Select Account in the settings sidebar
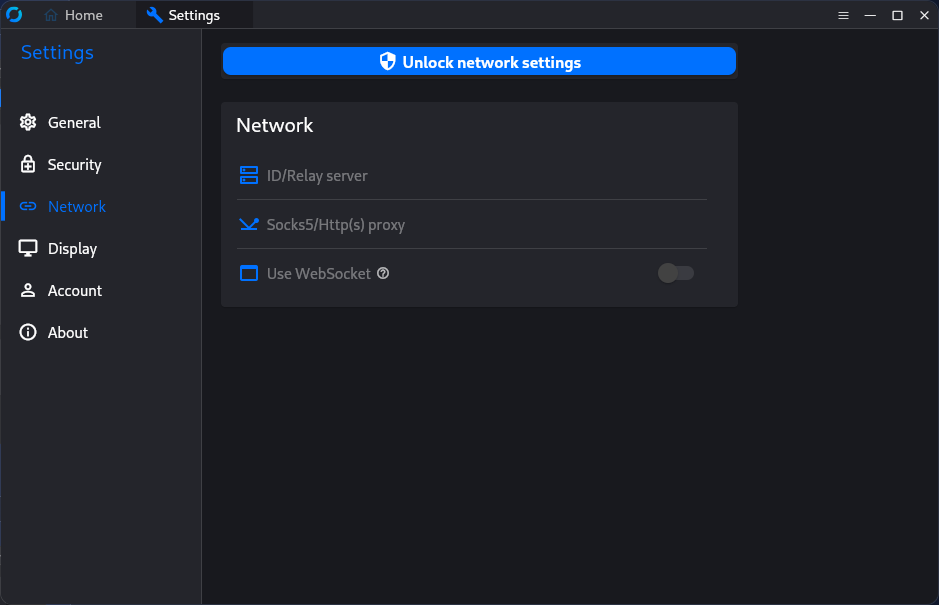 coord(74,290)
